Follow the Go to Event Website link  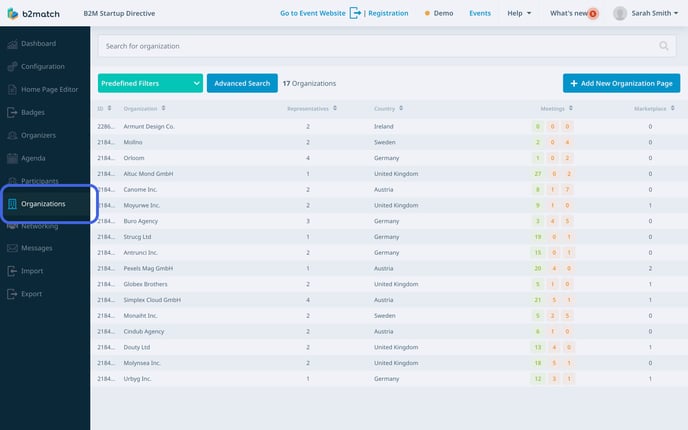click(312, 13)
